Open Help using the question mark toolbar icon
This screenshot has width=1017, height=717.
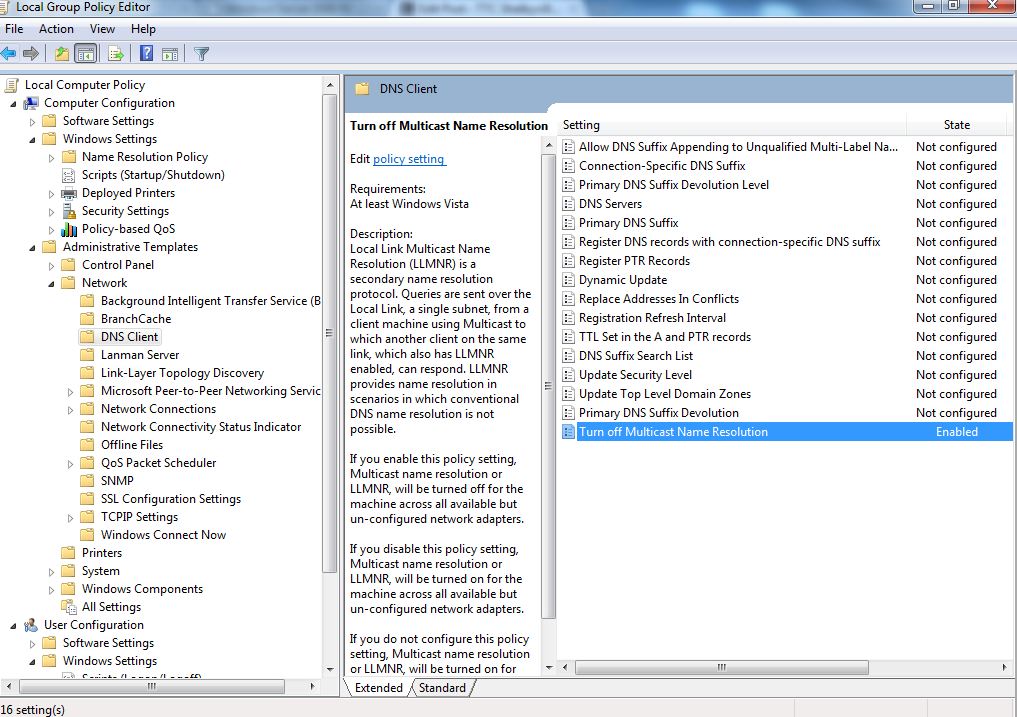click(x=145, y=52)
